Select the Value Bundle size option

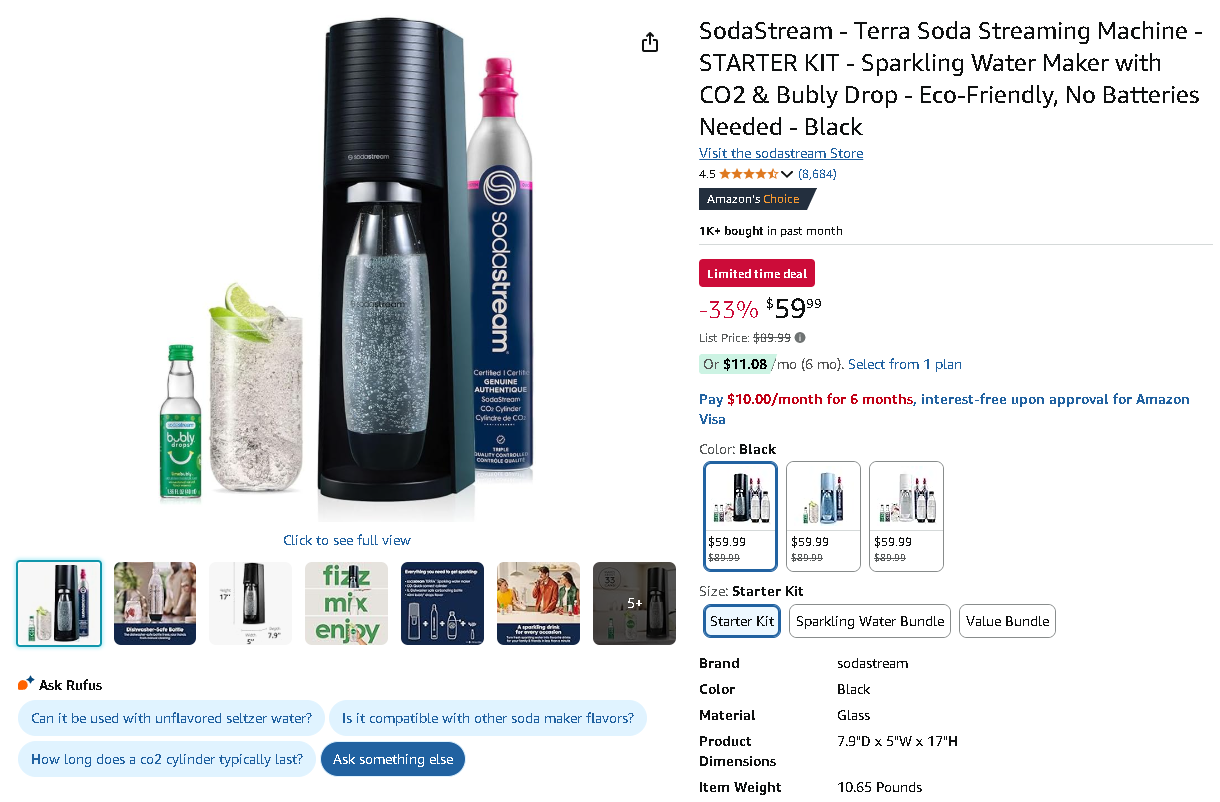tap(1007, 621)
